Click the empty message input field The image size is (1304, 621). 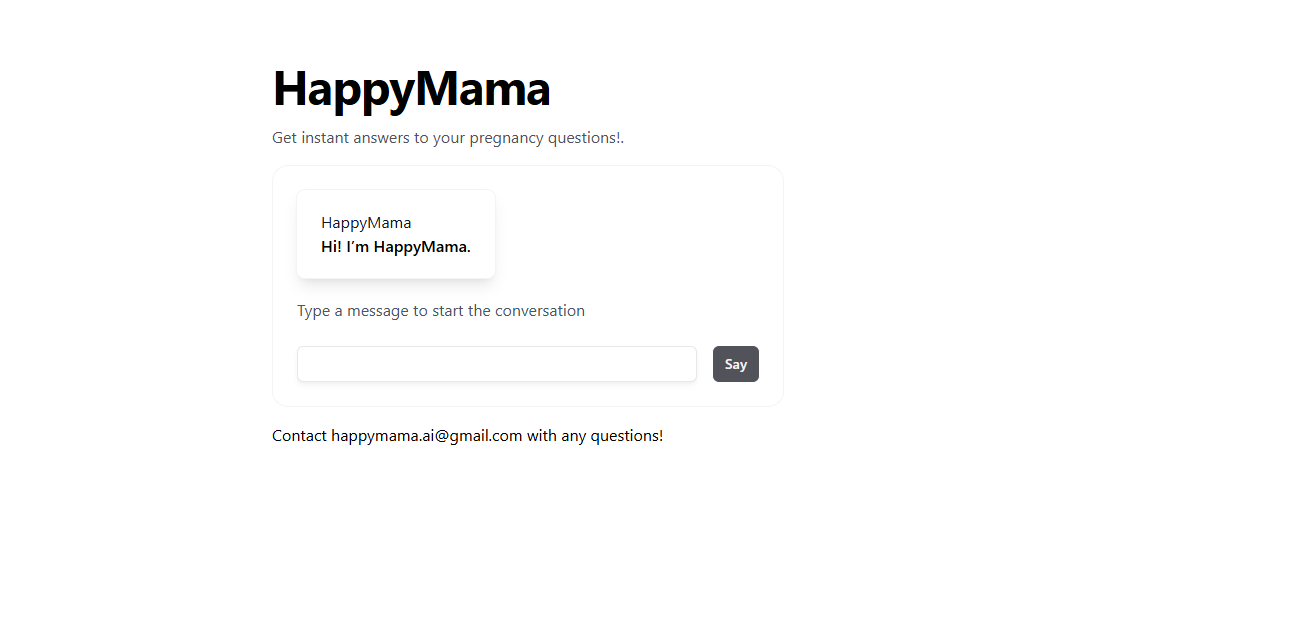496,364
